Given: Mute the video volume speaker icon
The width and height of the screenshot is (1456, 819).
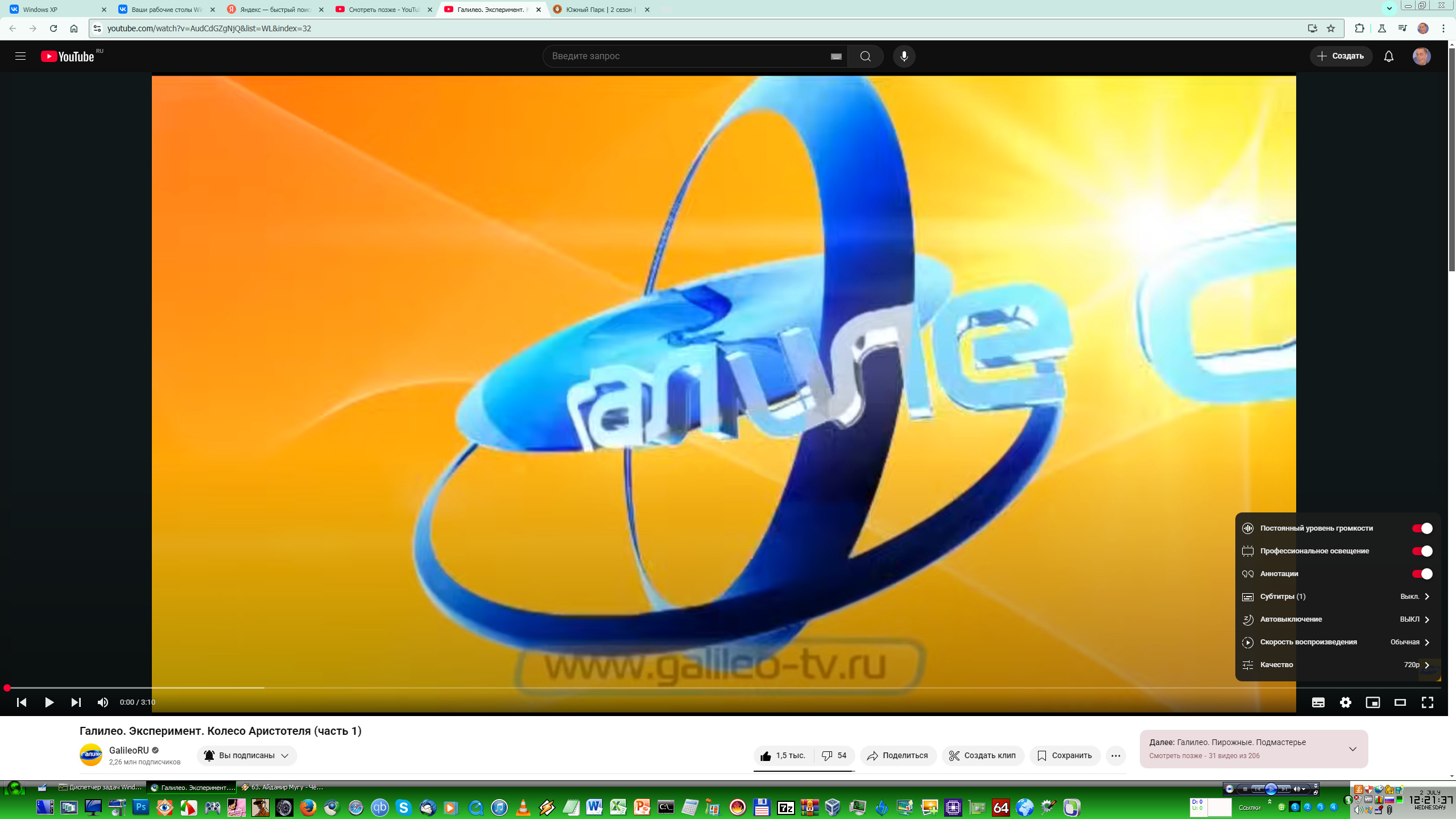Looking at the screenshot, I should pyautogui.click(x=102, y=702).
